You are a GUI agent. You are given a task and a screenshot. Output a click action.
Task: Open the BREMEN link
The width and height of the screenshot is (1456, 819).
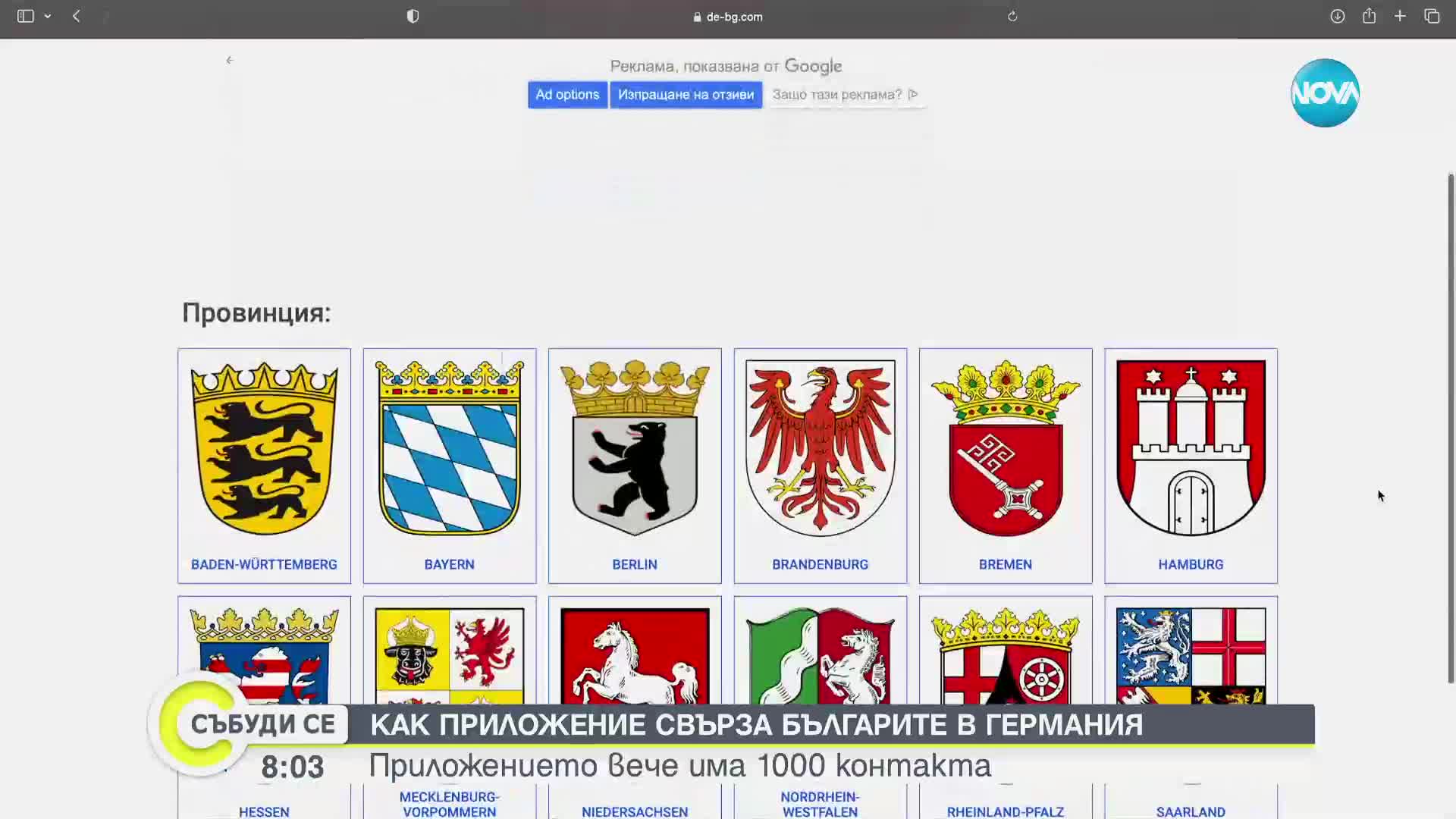pos(1006,564)
